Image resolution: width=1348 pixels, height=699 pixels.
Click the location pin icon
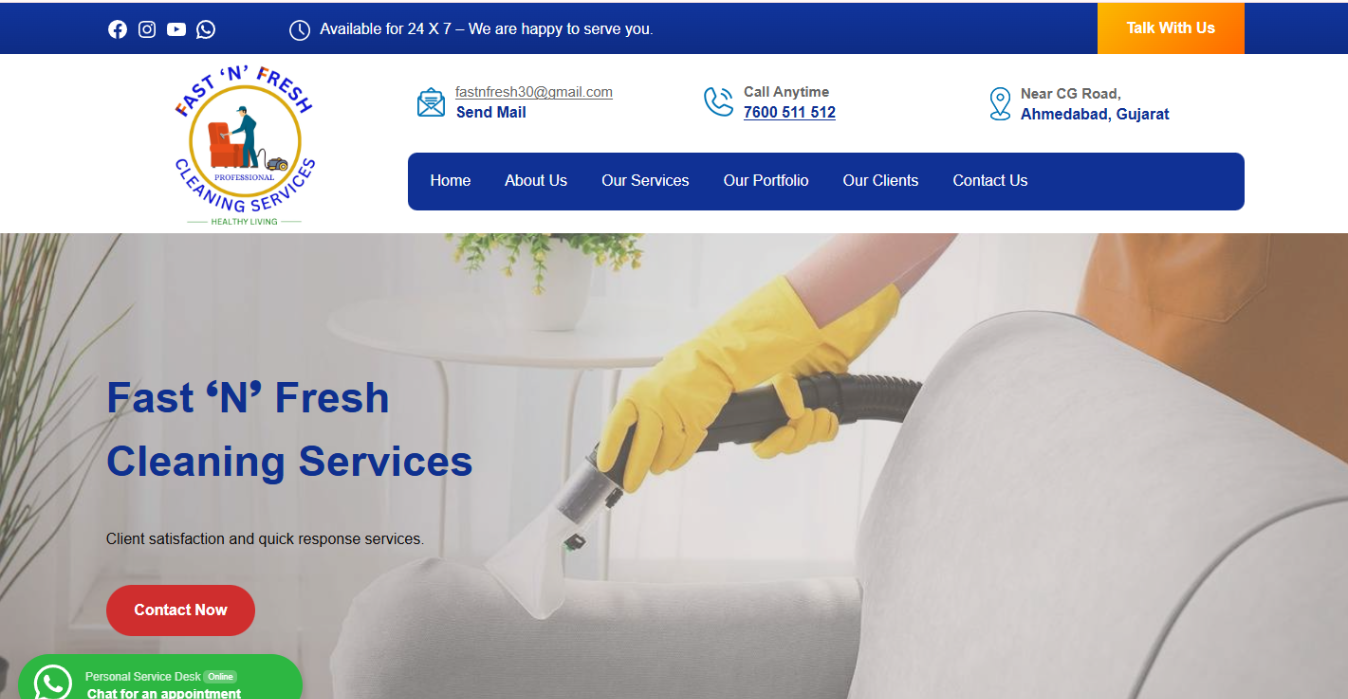click(1000, 103)
